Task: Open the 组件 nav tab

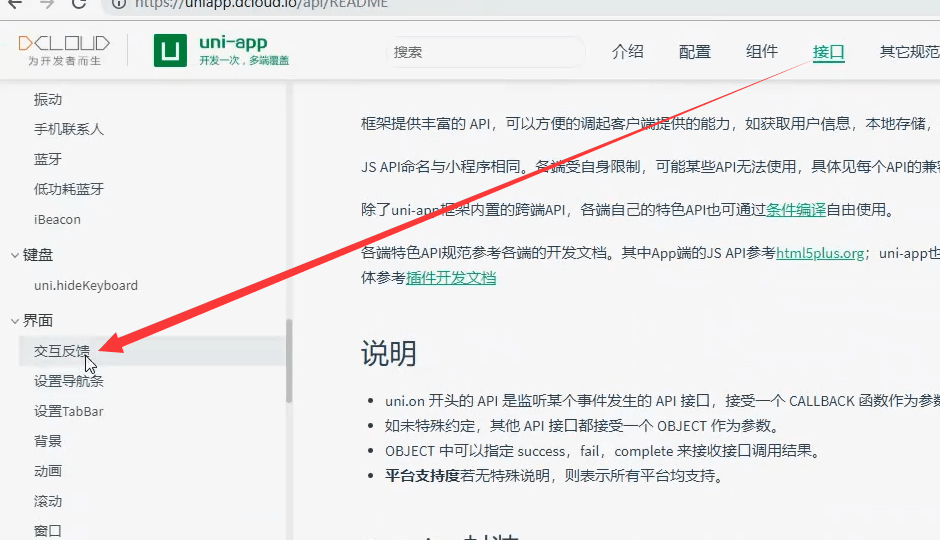Action: 762,52
